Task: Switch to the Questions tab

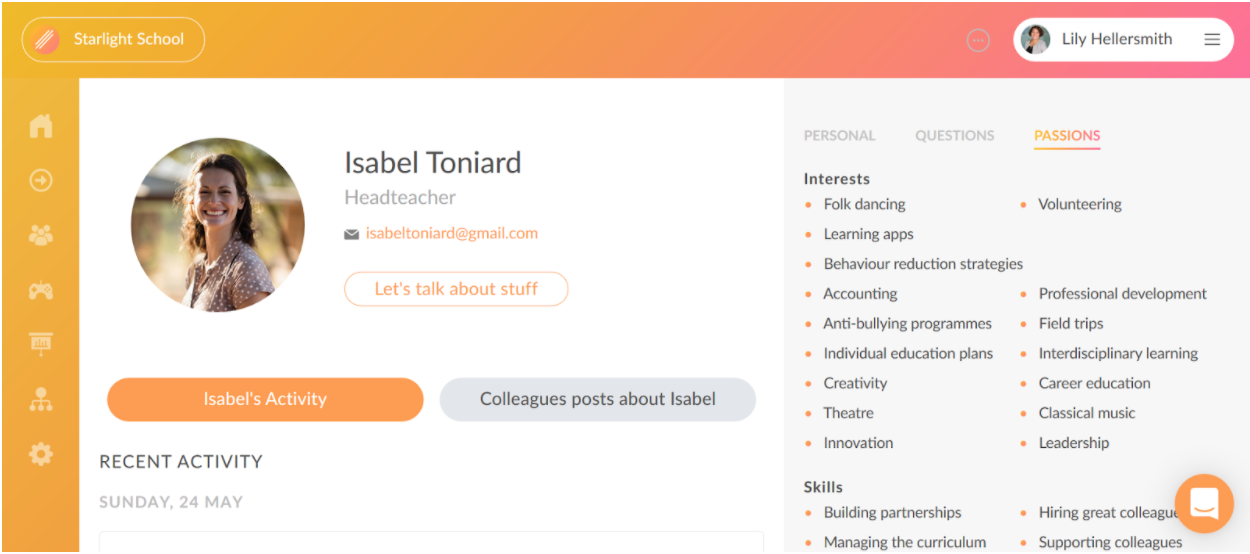Action: point(954,136)
